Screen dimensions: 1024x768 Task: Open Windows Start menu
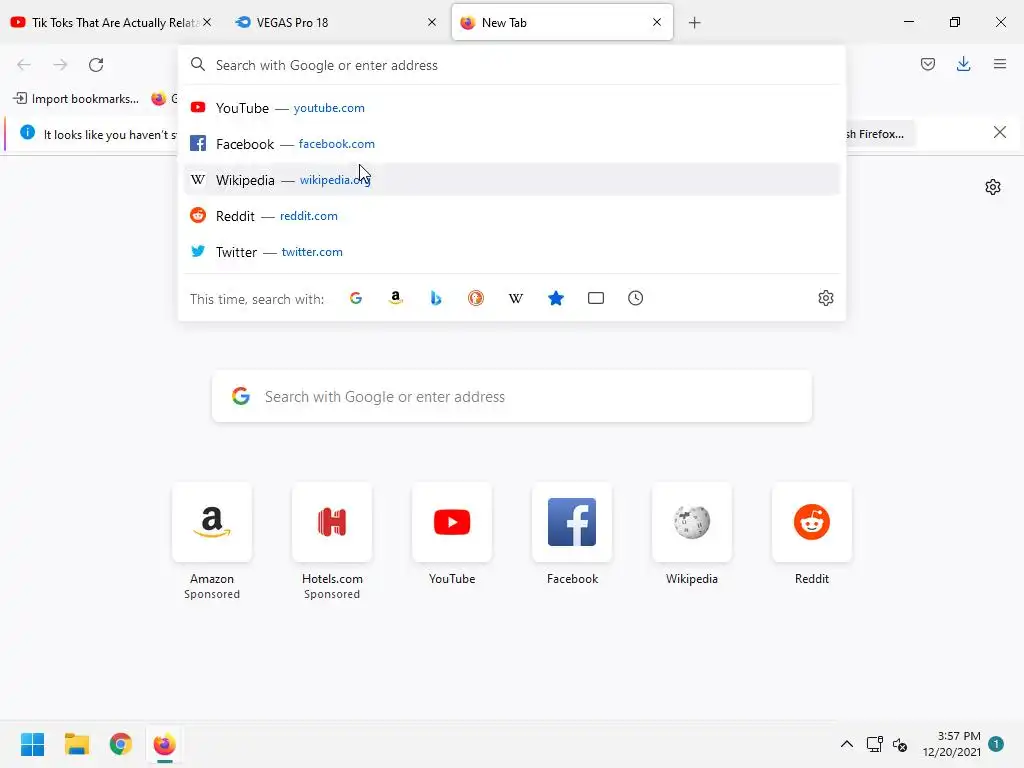(33, 744)
